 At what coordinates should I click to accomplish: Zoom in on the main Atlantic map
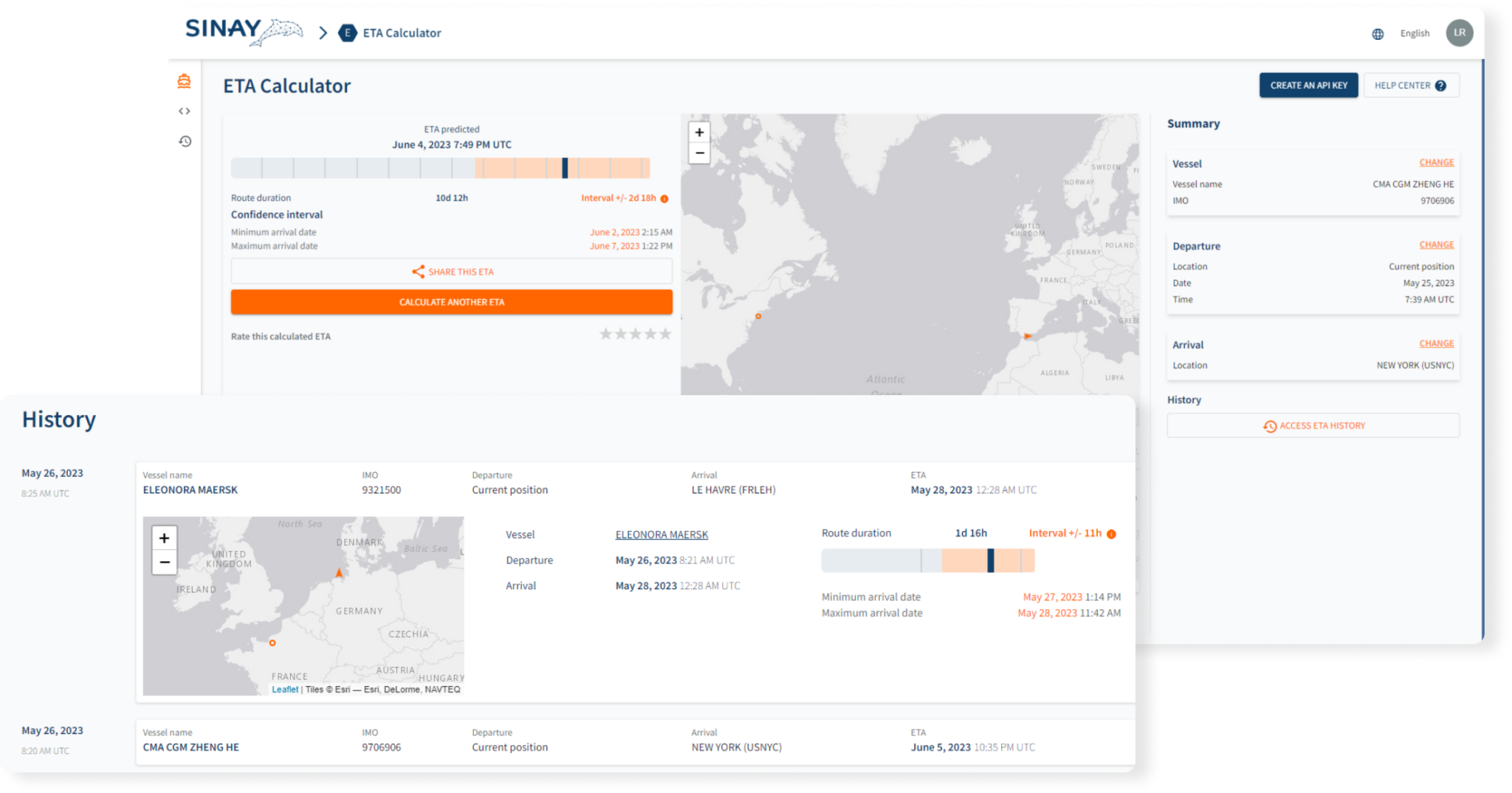tap(699, 132)
